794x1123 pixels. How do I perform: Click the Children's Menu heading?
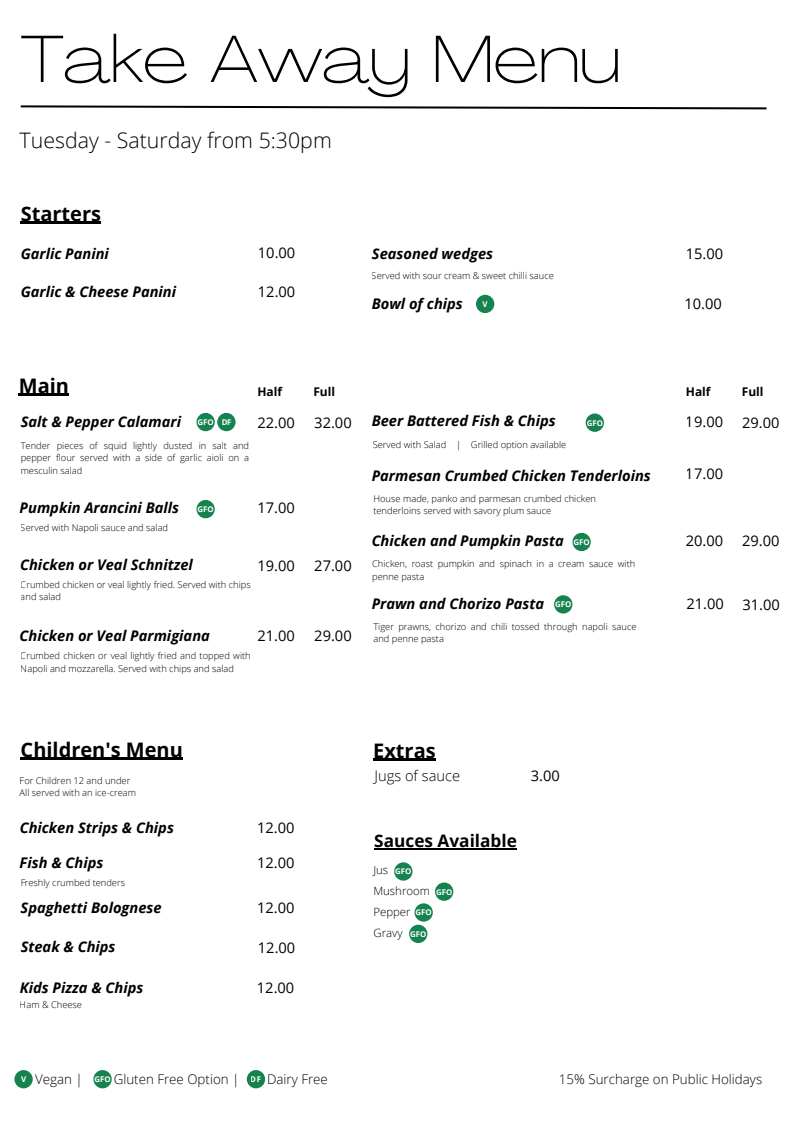pyautogui.click(x=101, y=750)
